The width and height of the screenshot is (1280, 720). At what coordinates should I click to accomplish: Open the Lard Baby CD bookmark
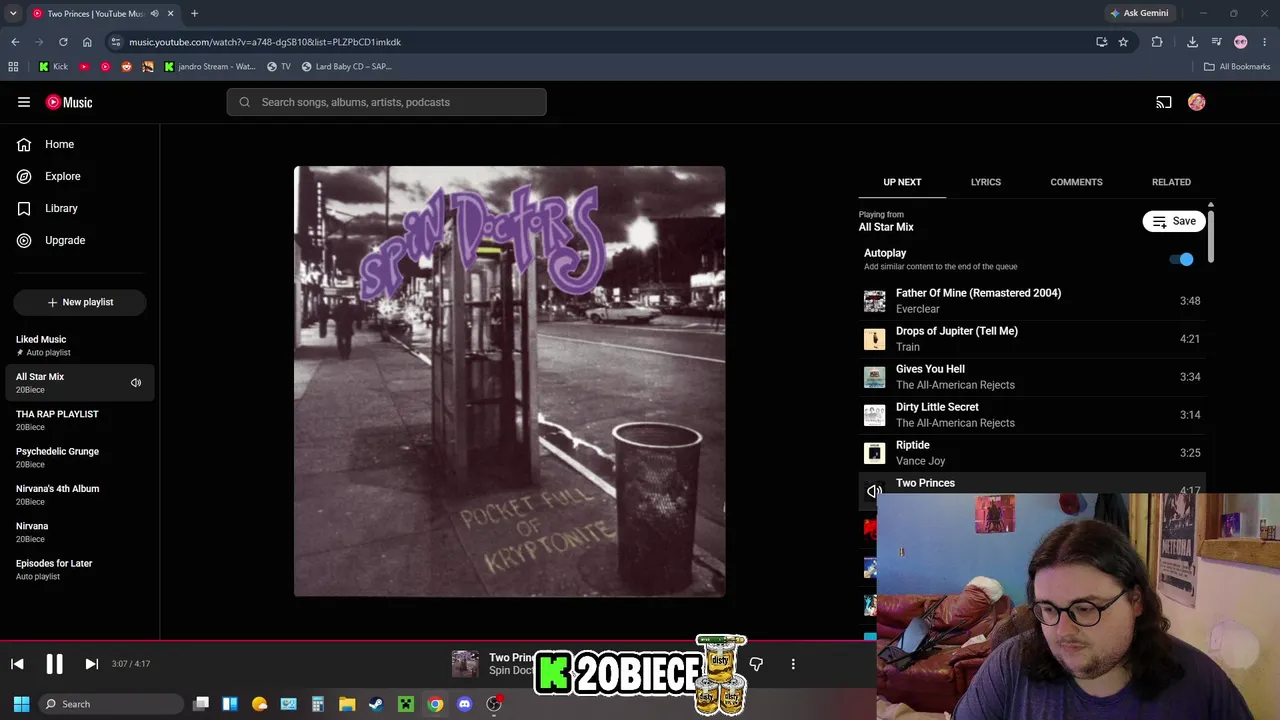[x=347, y=67]
